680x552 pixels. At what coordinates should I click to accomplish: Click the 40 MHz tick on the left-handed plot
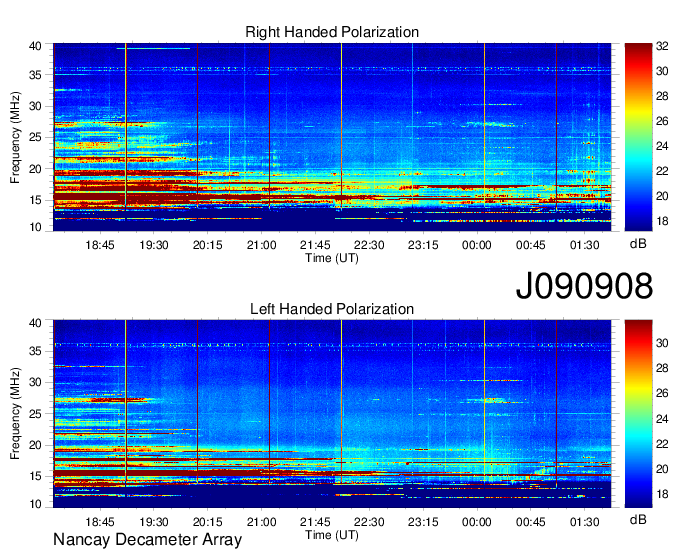click(x=35, y=323)
